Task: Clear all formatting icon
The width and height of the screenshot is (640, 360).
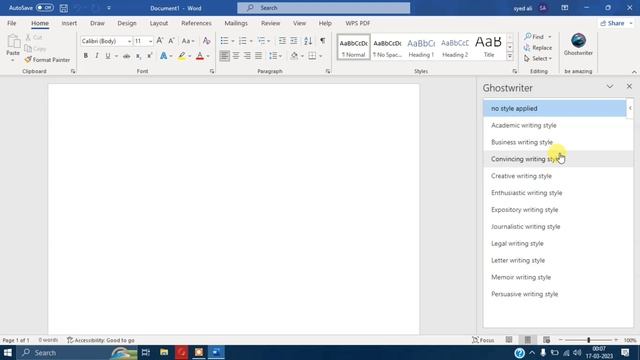Action: [207, 41]
